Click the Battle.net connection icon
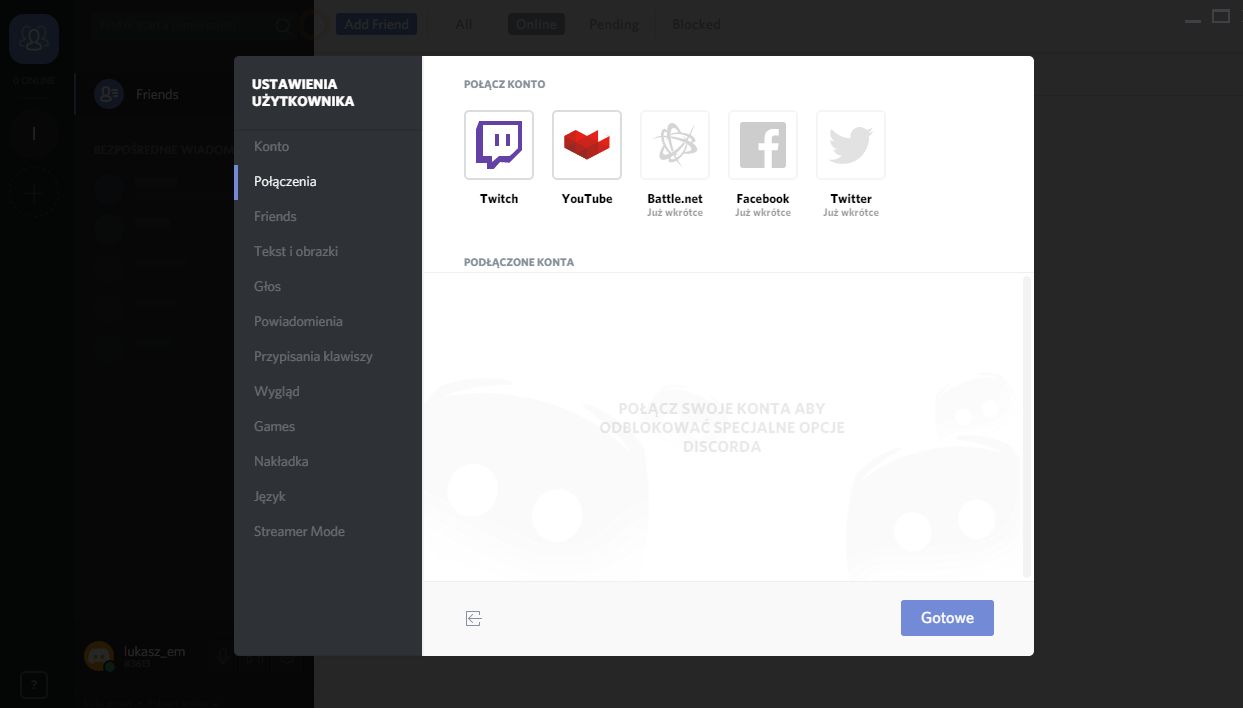The width and height of the screenshot is (1243, 708). point(675,145)
